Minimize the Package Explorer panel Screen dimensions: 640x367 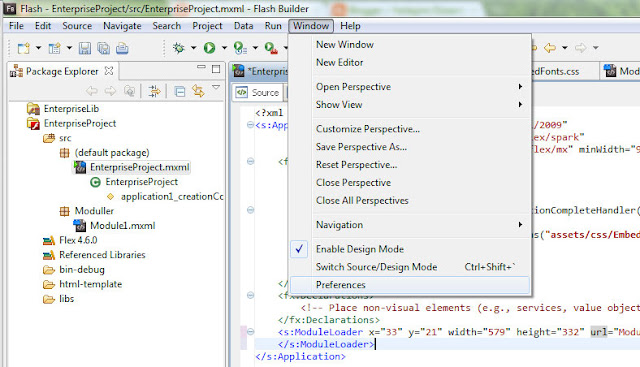(201, 67)
